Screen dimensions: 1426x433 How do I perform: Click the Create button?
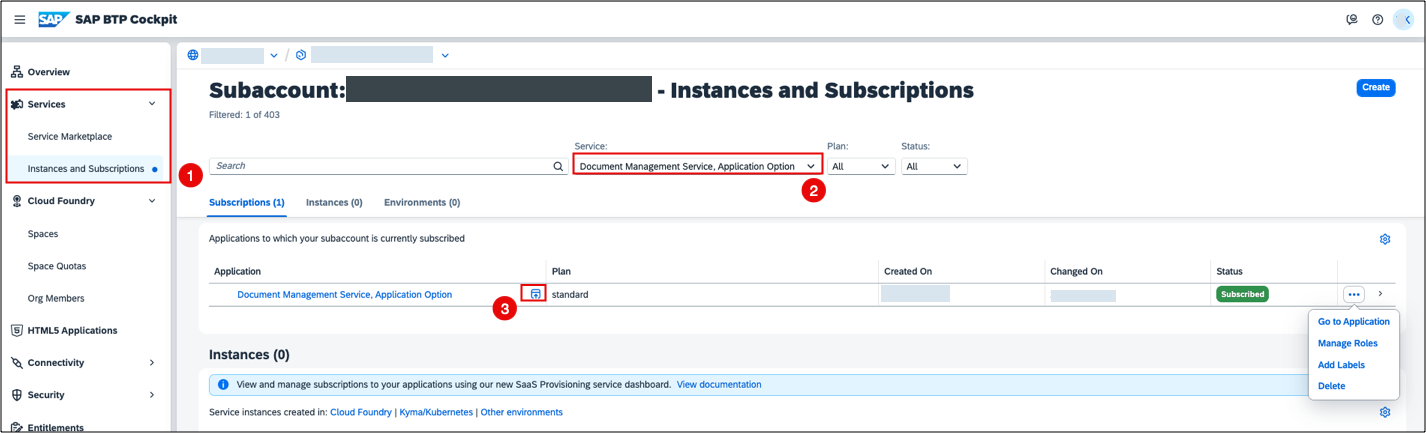pyautogui.click(x=1376, y=87)
